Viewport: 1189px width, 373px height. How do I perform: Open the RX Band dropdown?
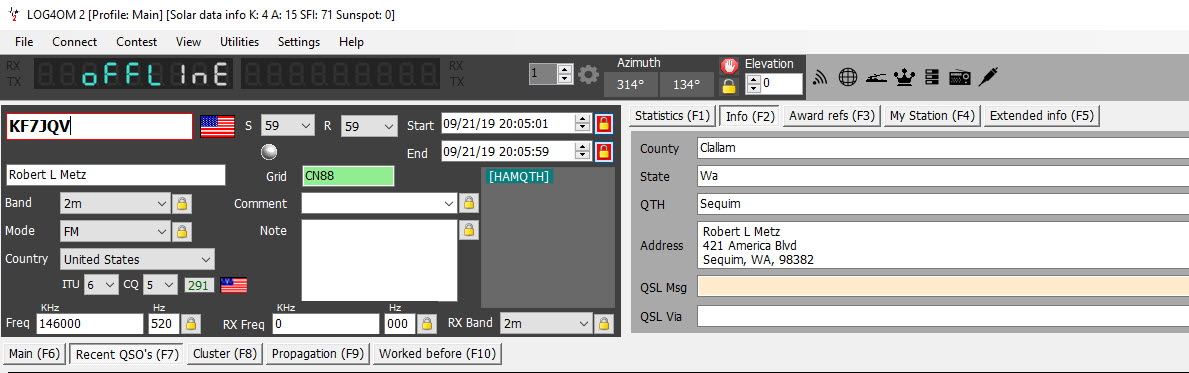pos(546,324)
